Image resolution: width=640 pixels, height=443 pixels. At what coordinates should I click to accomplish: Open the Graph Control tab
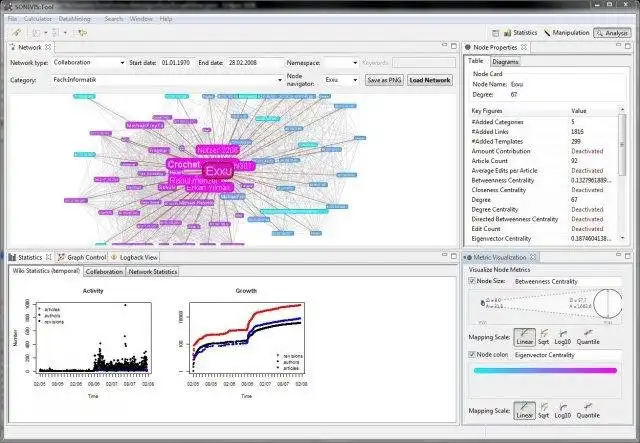click(82, 257)
